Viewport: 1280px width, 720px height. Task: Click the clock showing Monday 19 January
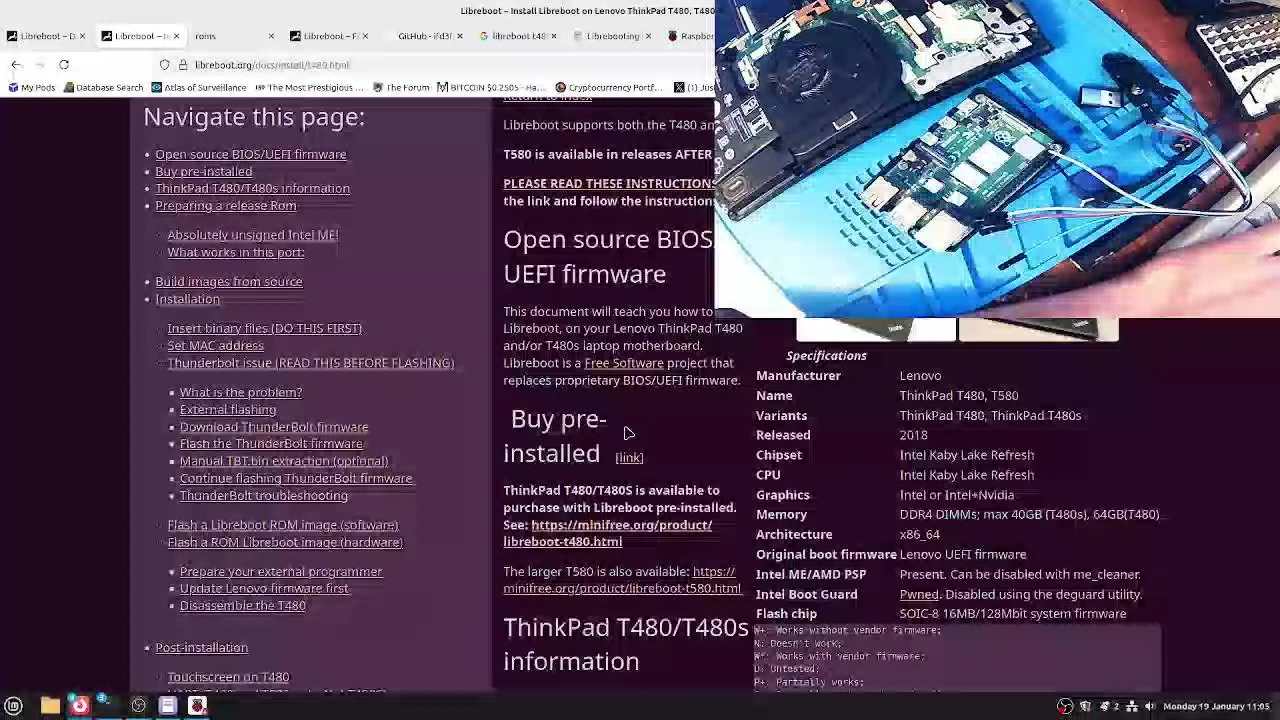pyautogui.click(x=1217, y=706)
